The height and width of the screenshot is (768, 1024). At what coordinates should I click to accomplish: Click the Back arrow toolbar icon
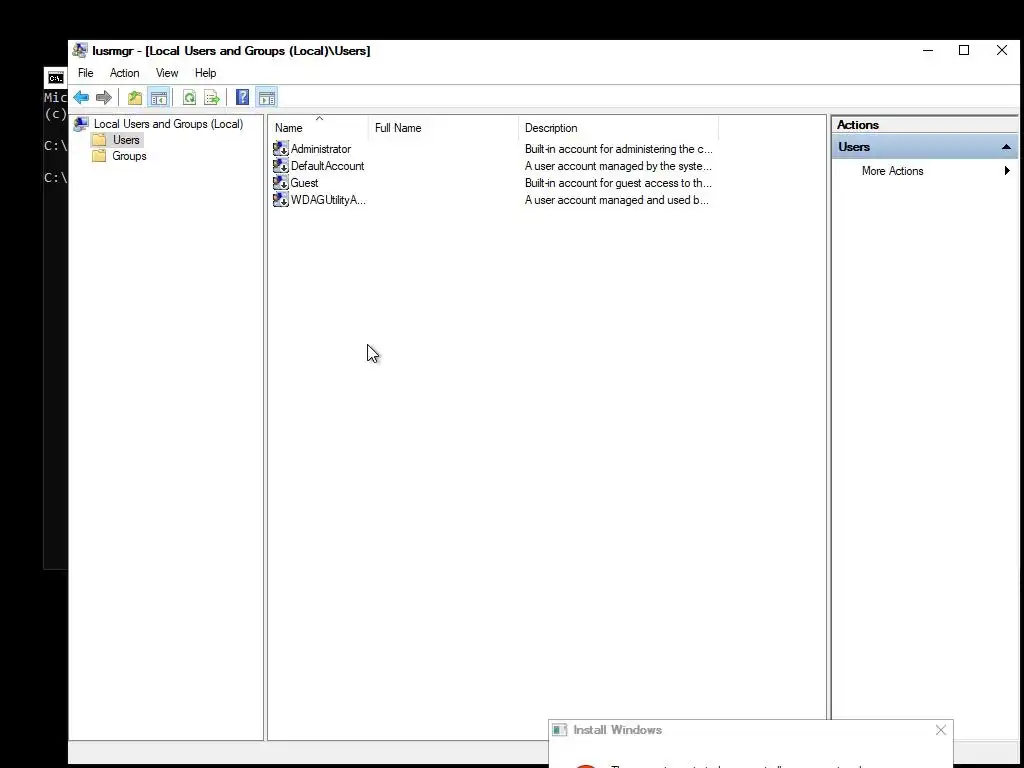click(x=81, y=98)
